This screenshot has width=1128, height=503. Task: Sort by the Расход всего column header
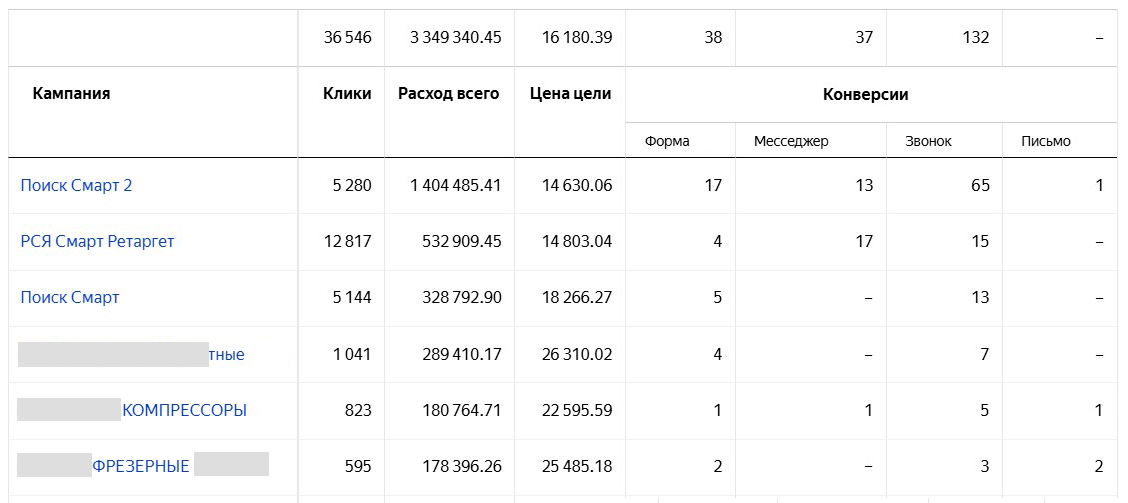click(449, 94)
